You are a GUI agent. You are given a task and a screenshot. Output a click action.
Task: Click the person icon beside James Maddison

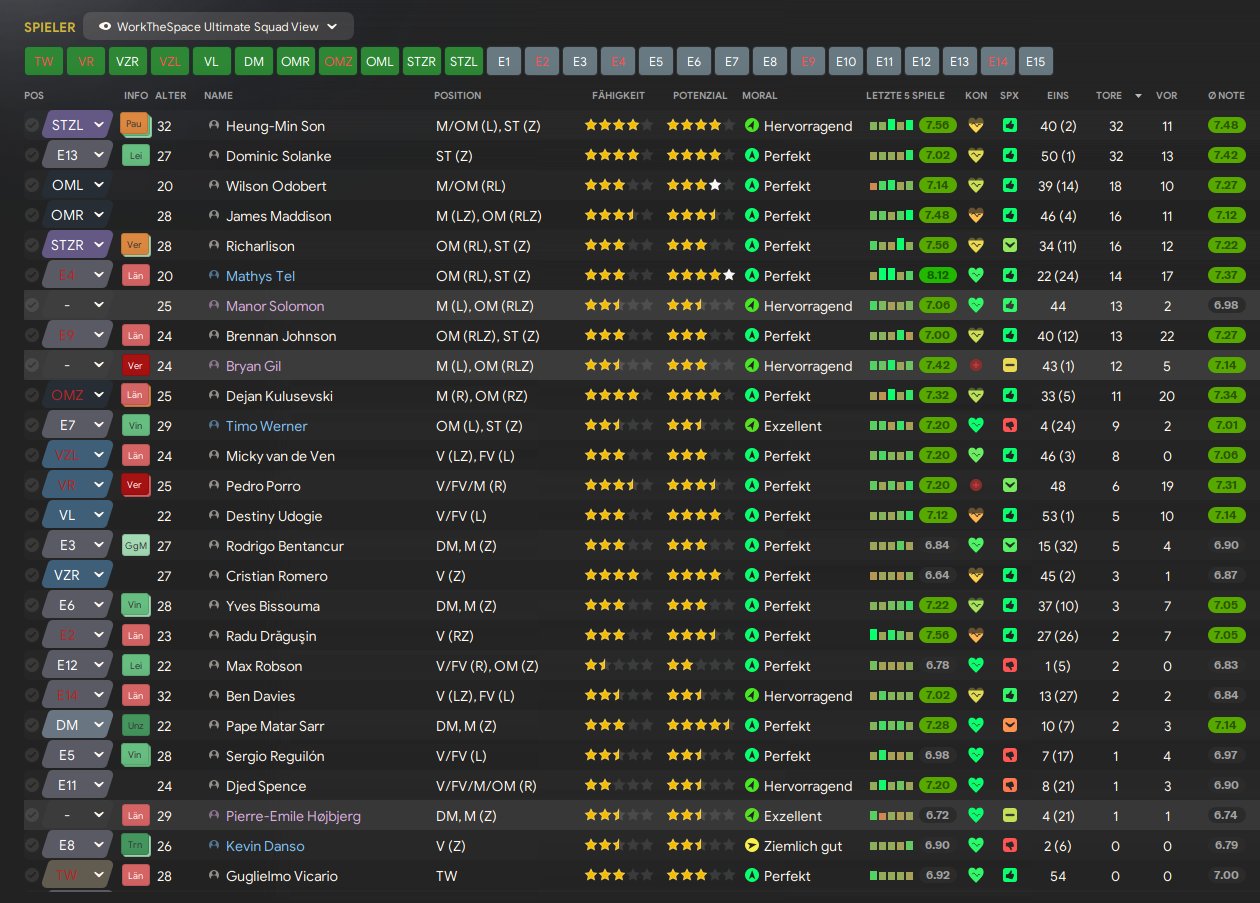point(214,216)
